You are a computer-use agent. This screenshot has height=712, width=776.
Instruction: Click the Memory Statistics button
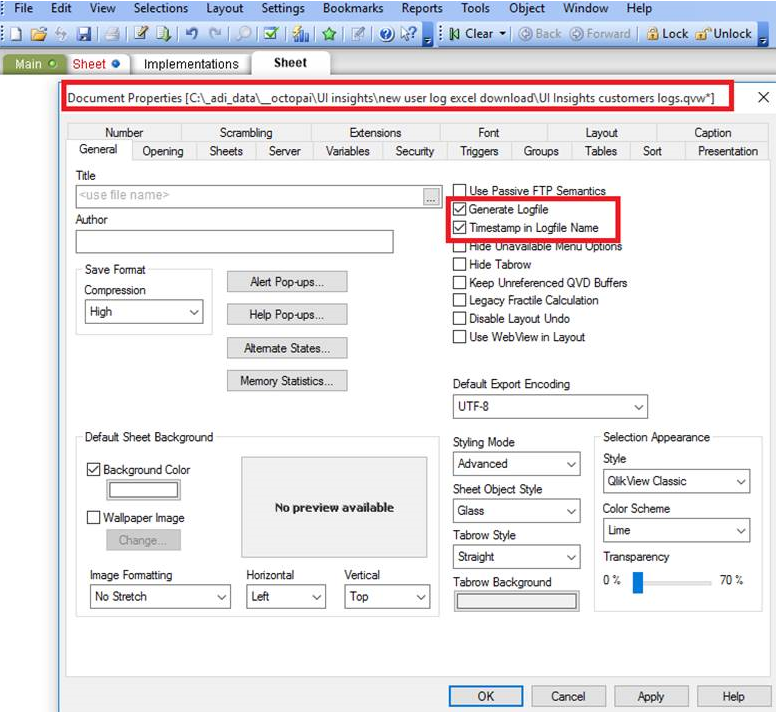tap(286, 381)
